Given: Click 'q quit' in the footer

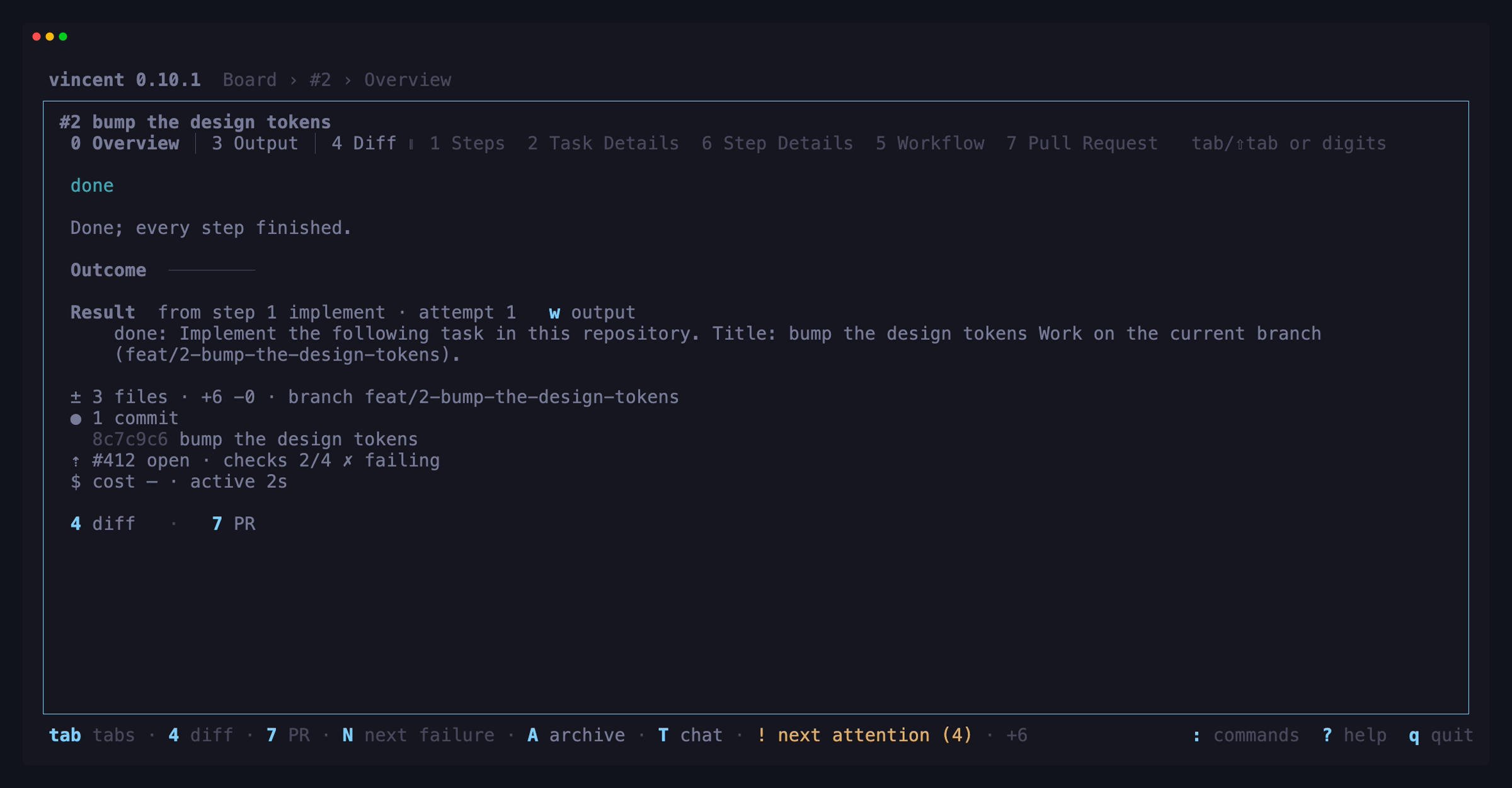Looking at the screenshot, I should click(1441, 736).
